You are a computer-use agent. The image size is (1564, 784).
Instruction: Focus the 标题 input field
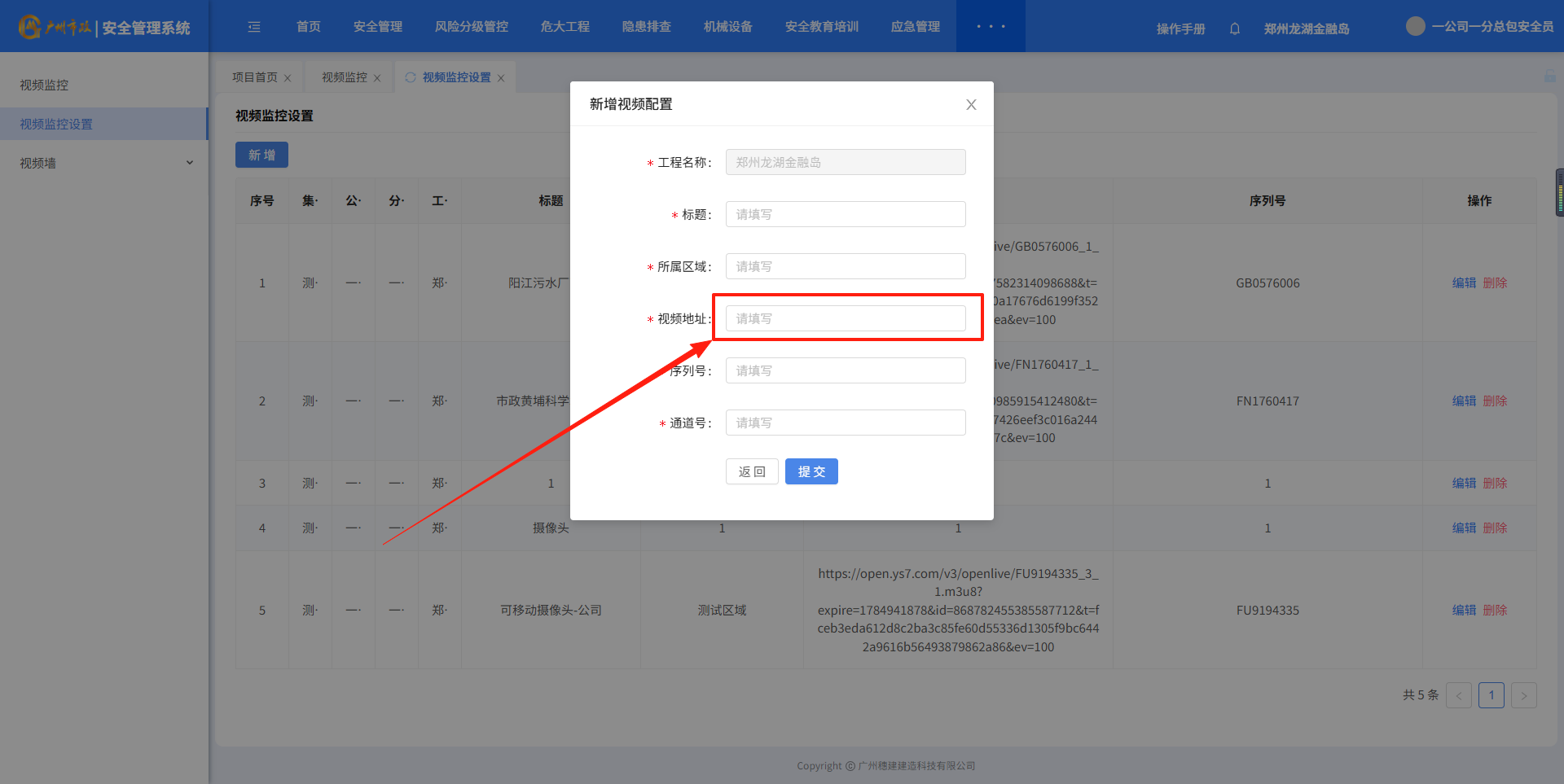tap(846, 214)
